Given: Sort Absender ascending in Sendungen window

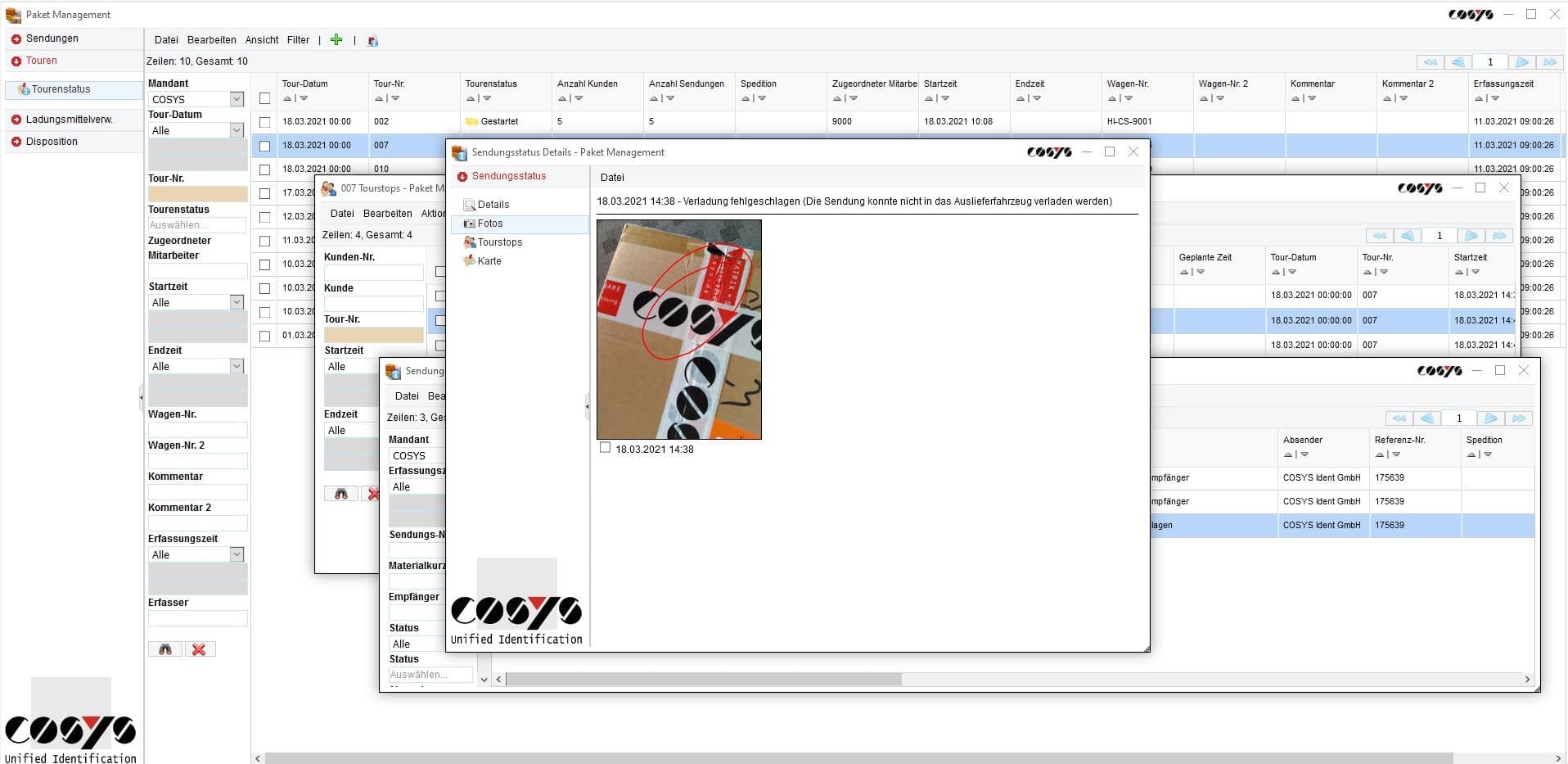Looking at the screenshot, I should coord(1288,454).
